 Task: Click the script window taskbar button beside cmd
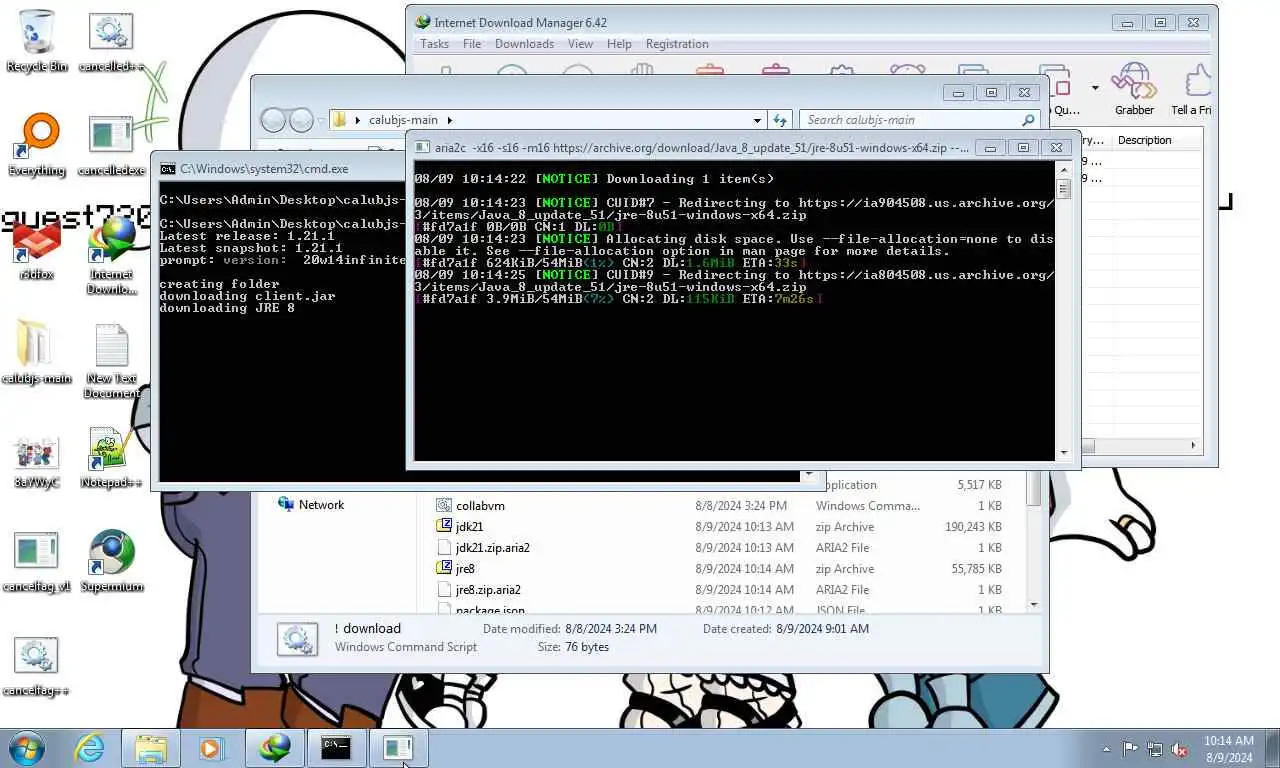[x=398, y=747]
